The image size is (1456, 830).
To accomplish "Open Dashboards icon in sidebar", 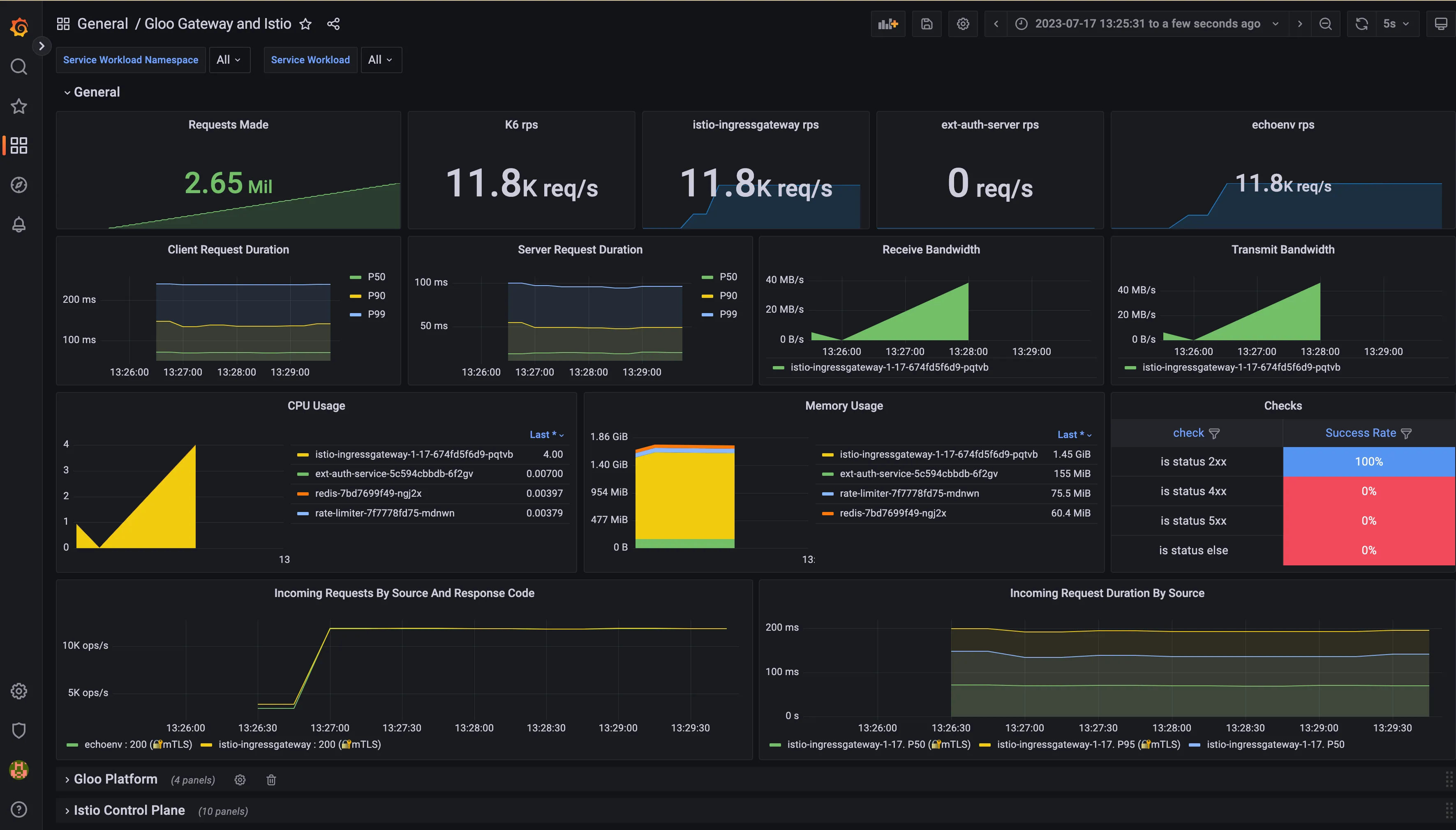I will click(19, 145).
